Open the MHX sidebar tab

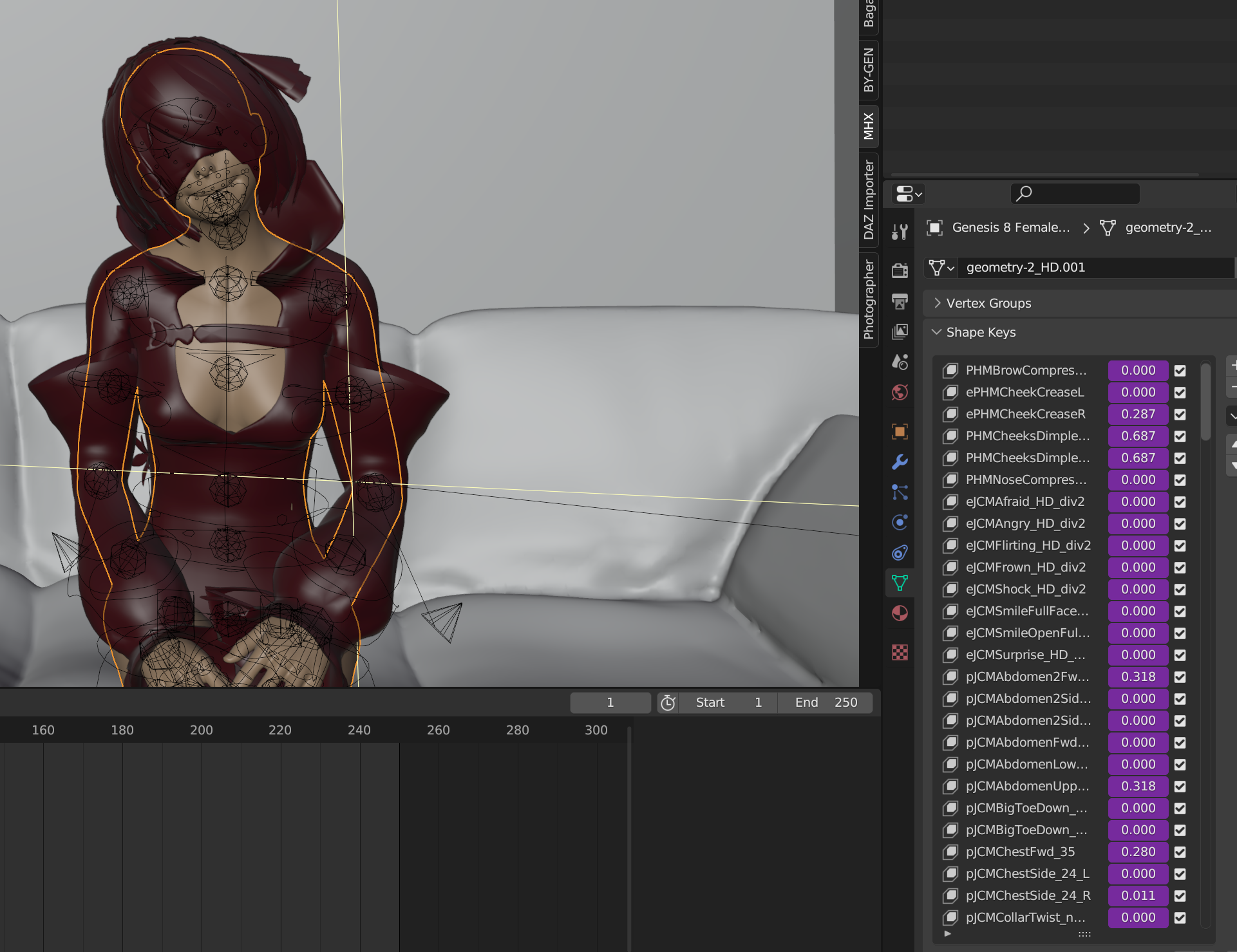[869, 126]
